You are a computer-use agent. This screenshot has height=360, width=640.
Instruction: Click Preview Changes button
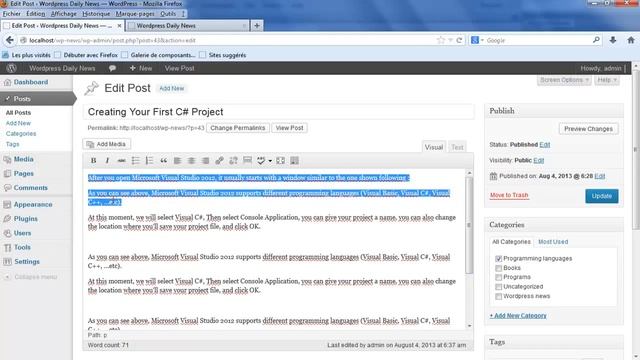[x=588, y=129]
